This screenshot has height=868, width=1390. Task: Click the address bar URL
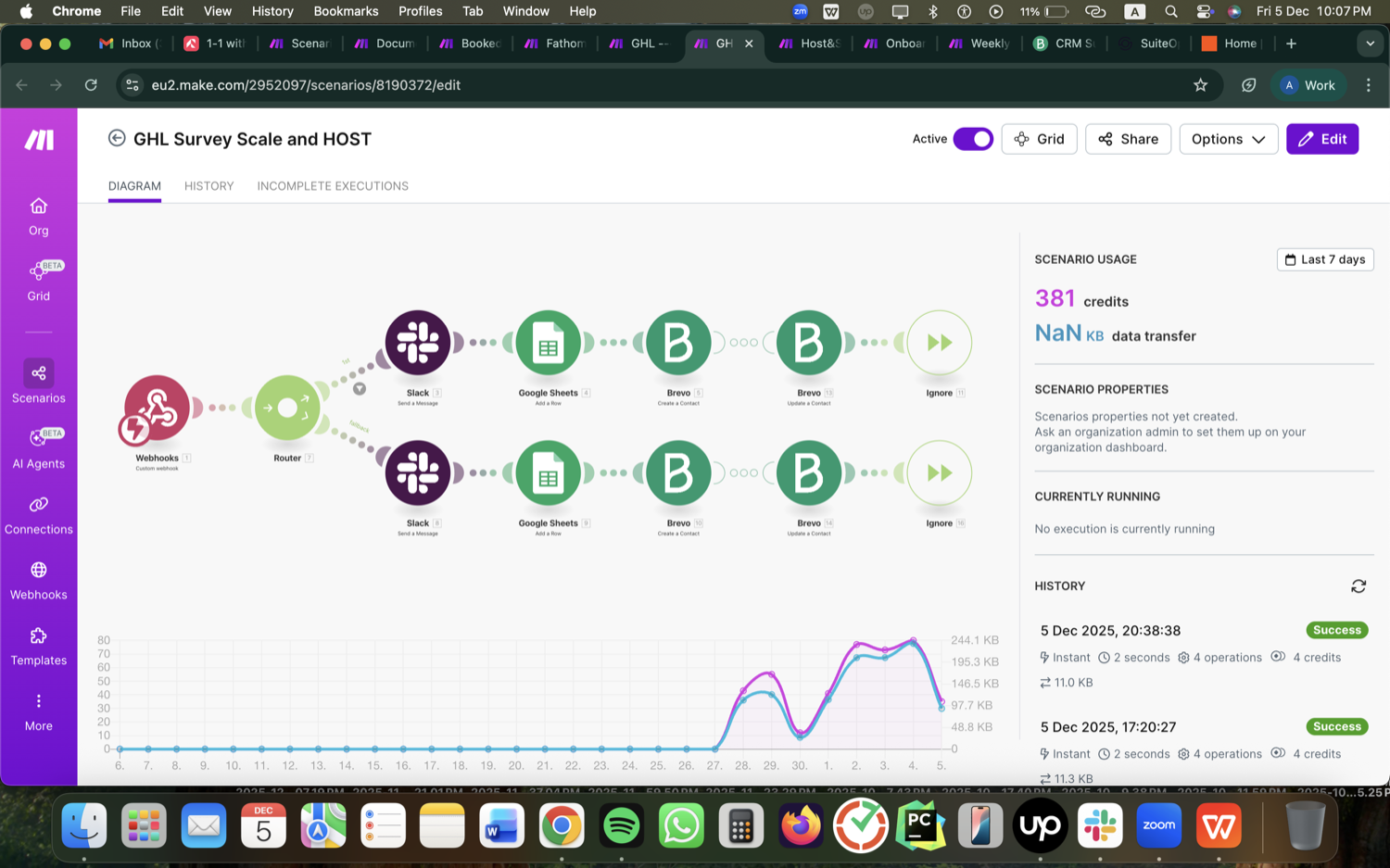pos(306,85)
